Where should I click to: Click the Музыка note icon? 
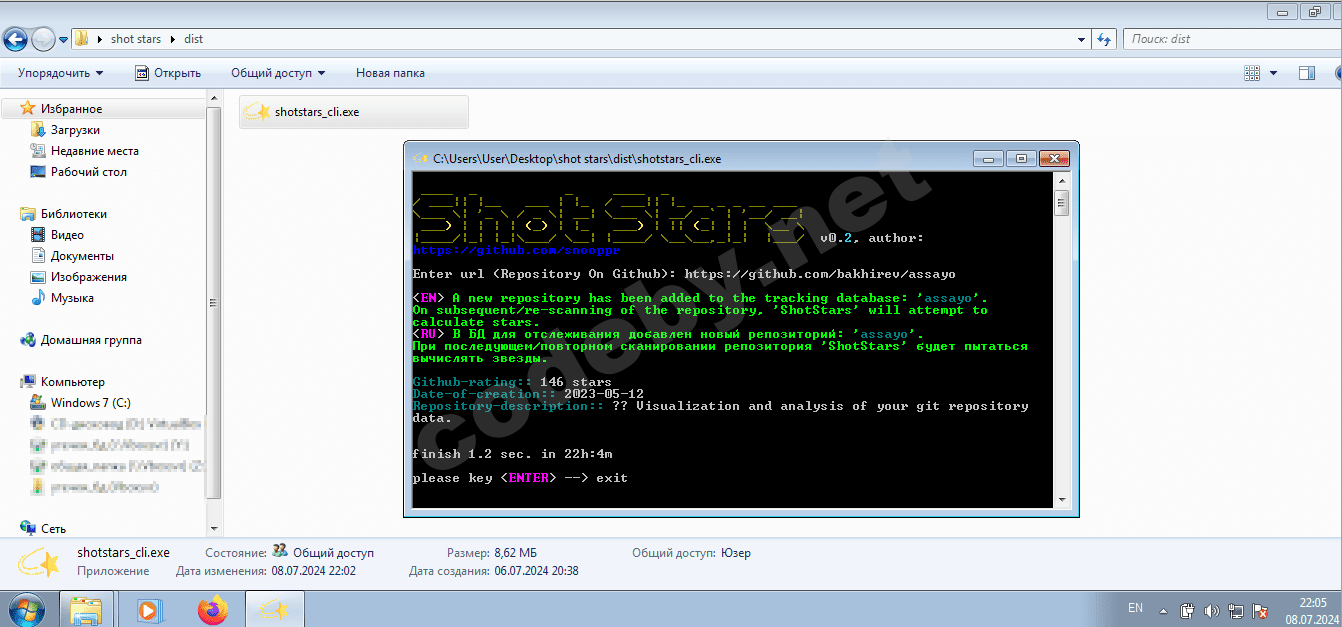point(39,298)
